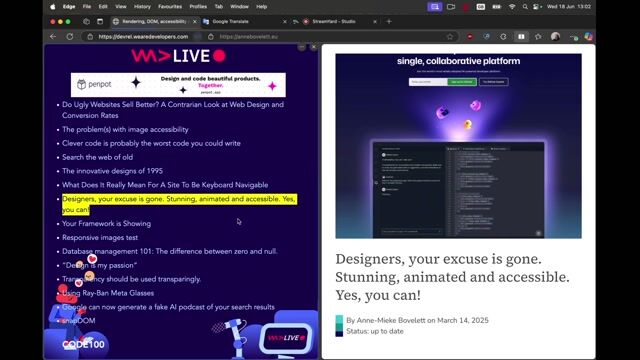
Task: Open 'Clever code is probably the worst' link
Action: [151, 143]
